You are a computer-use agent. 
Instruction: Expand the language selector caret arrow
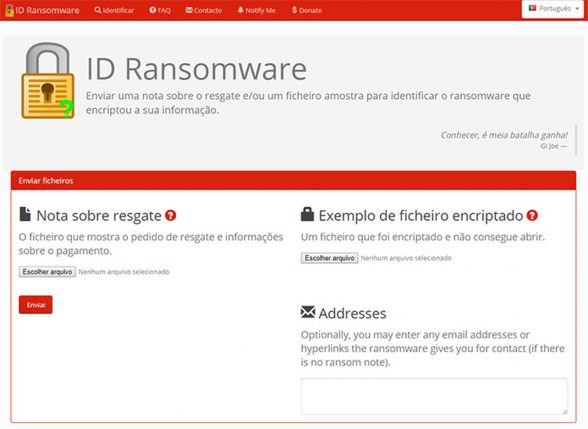point(577,9)
